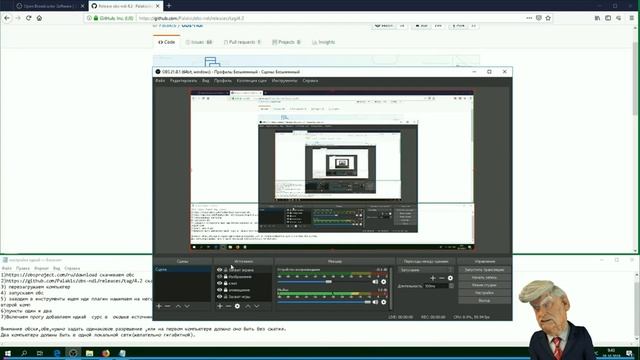Open OBS Файл menu

pos(160,81)
